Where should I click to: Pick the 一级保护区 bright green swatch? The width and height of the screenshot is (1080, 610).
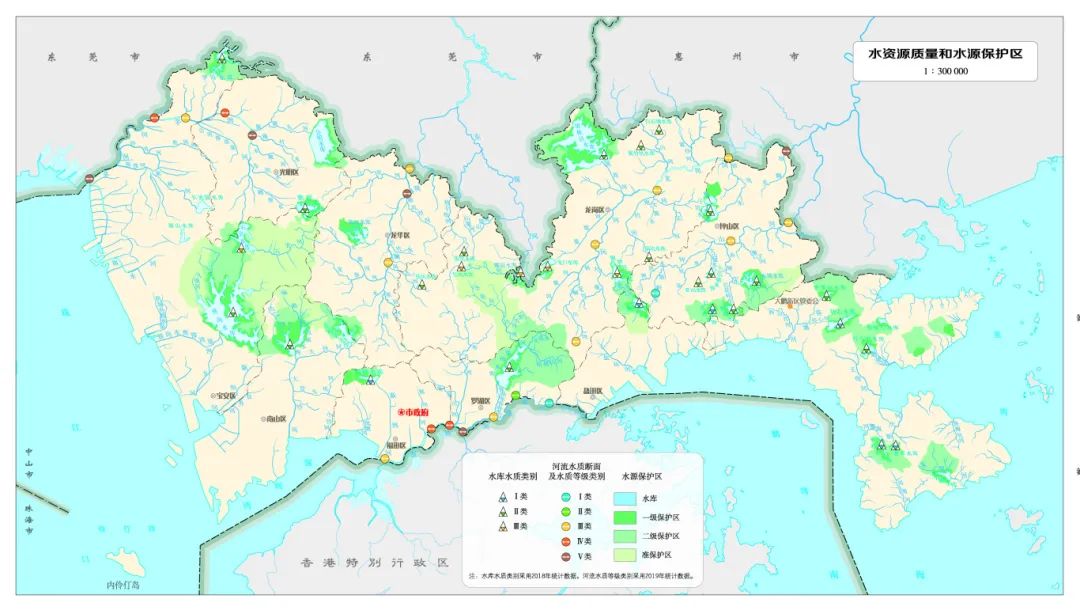625,517
